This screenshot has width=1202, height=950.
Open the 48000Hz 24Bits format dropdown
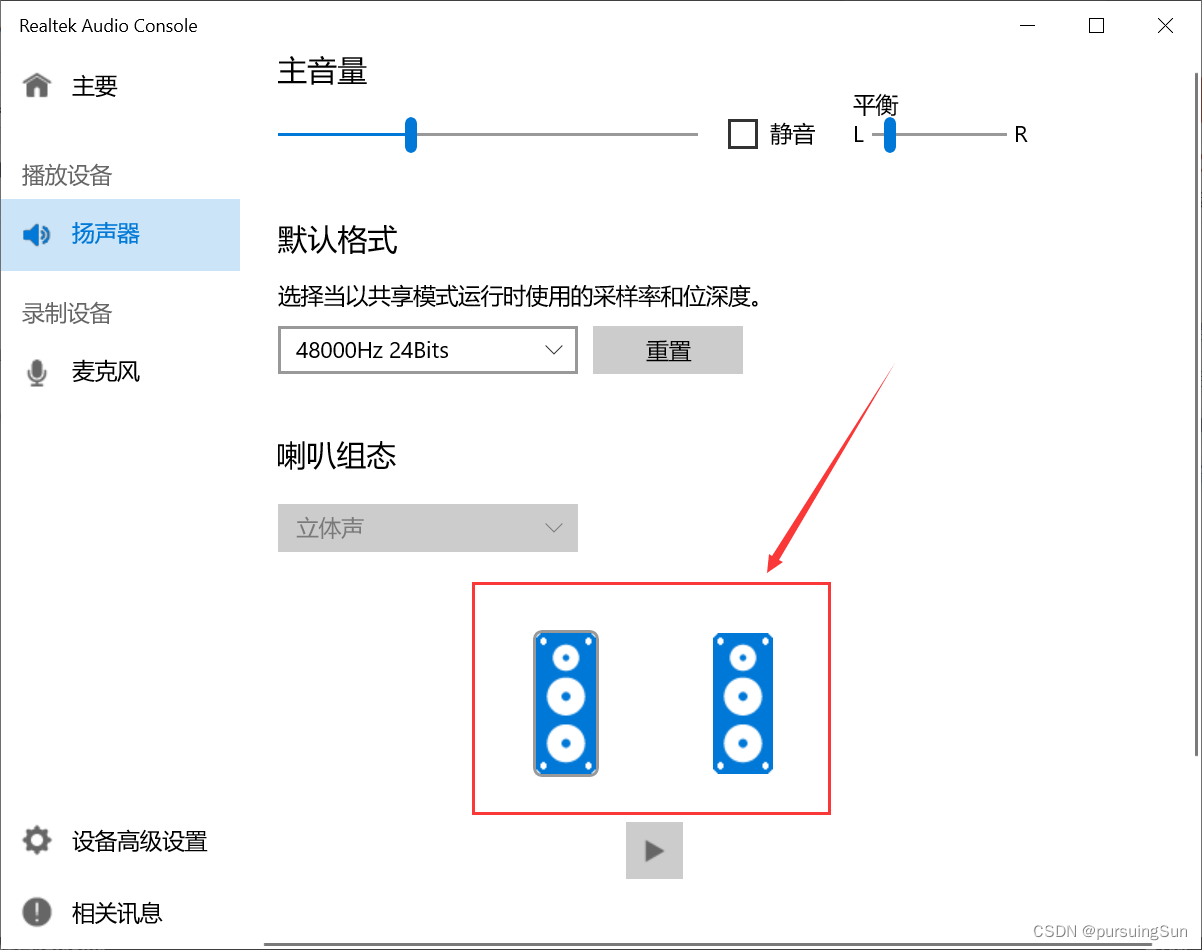pos(428,350)
